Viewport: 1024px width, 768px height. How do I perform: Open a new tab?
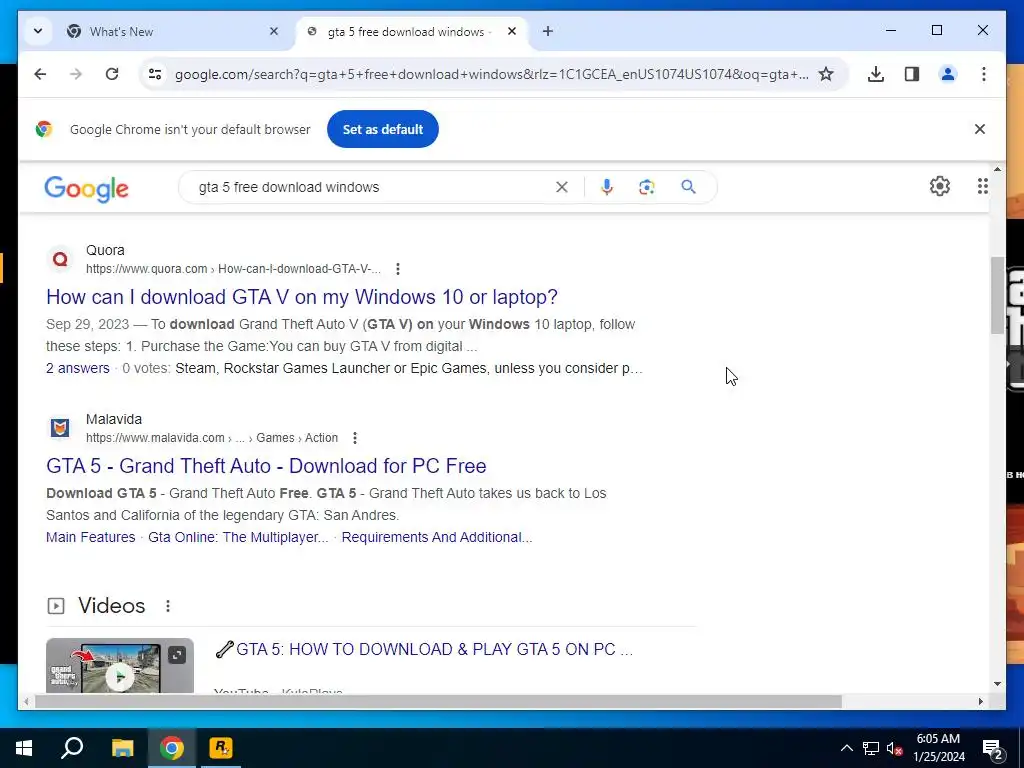[548, 31]
